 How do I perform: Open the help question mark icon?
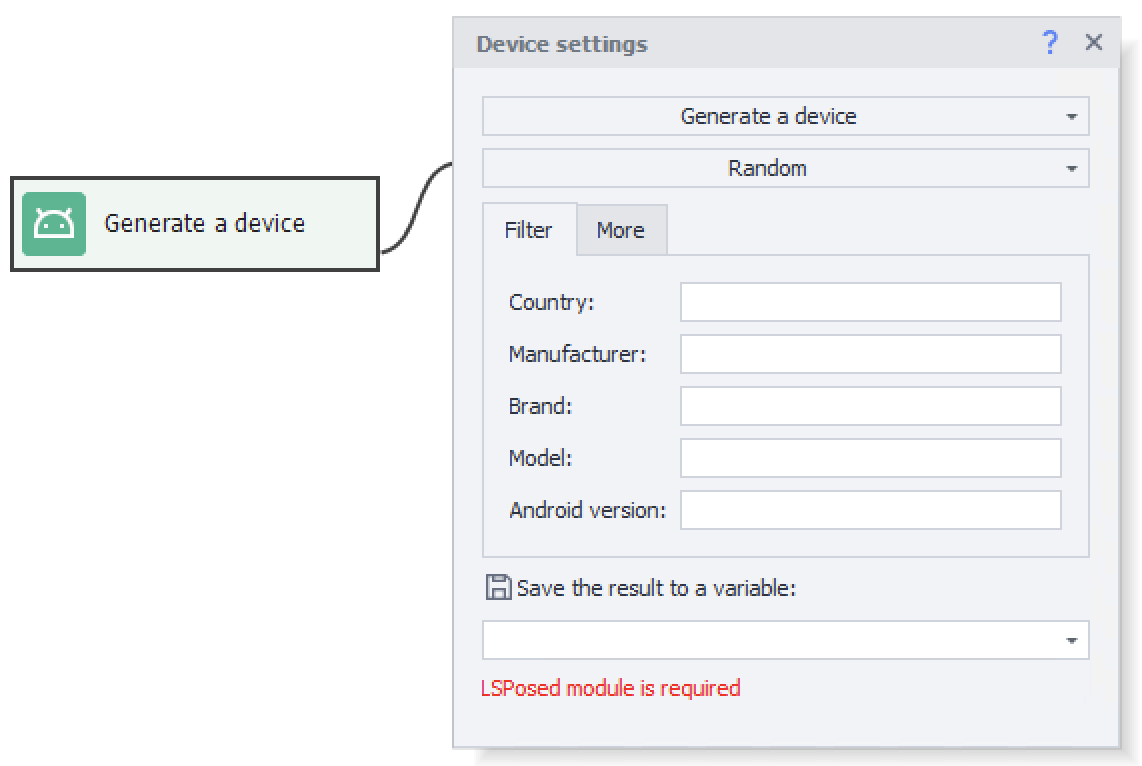1049,43
